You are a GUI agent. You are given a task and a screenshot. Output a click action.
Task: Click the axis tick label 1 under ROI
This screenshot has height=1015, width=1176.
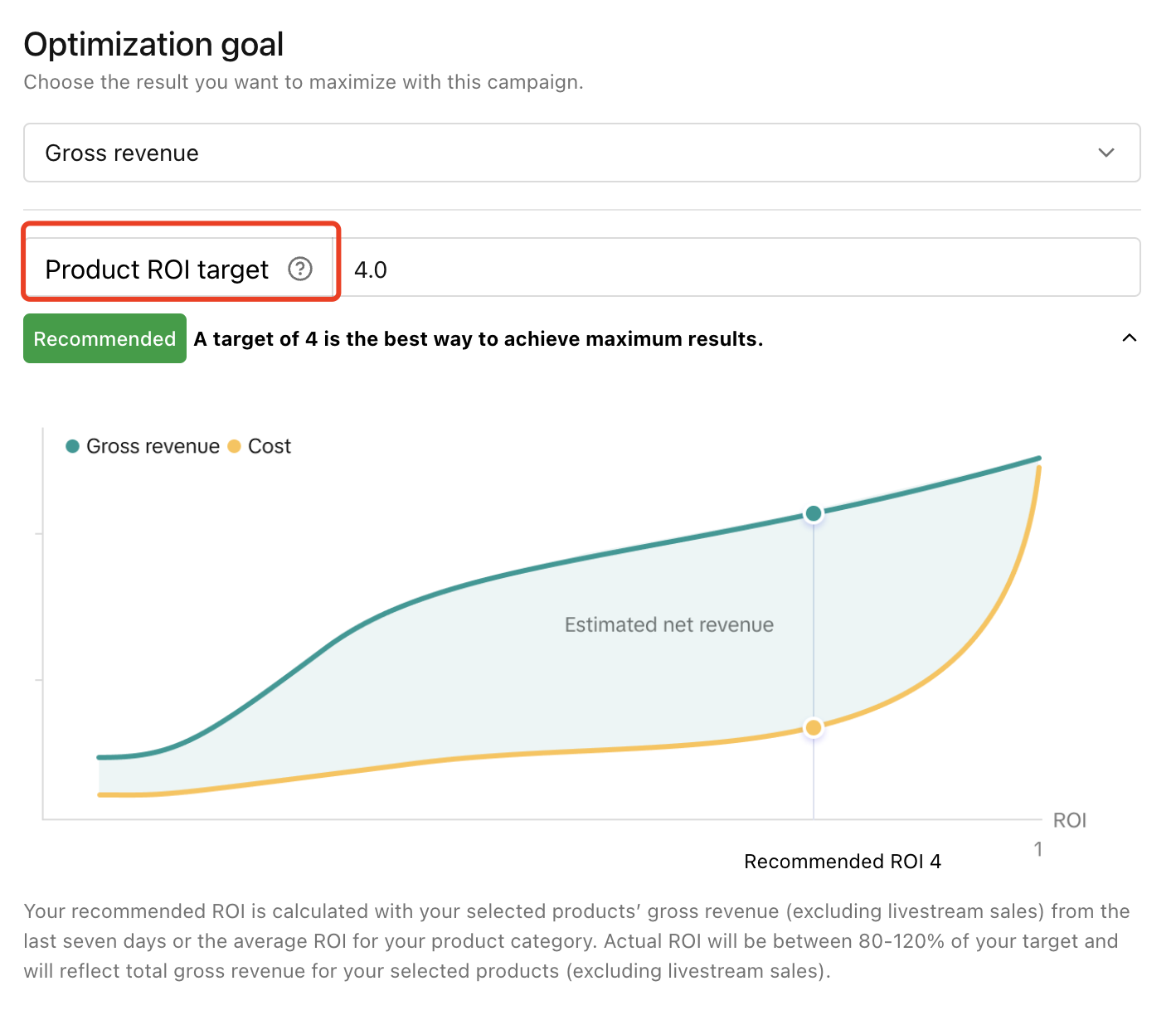pos(1038,849)
